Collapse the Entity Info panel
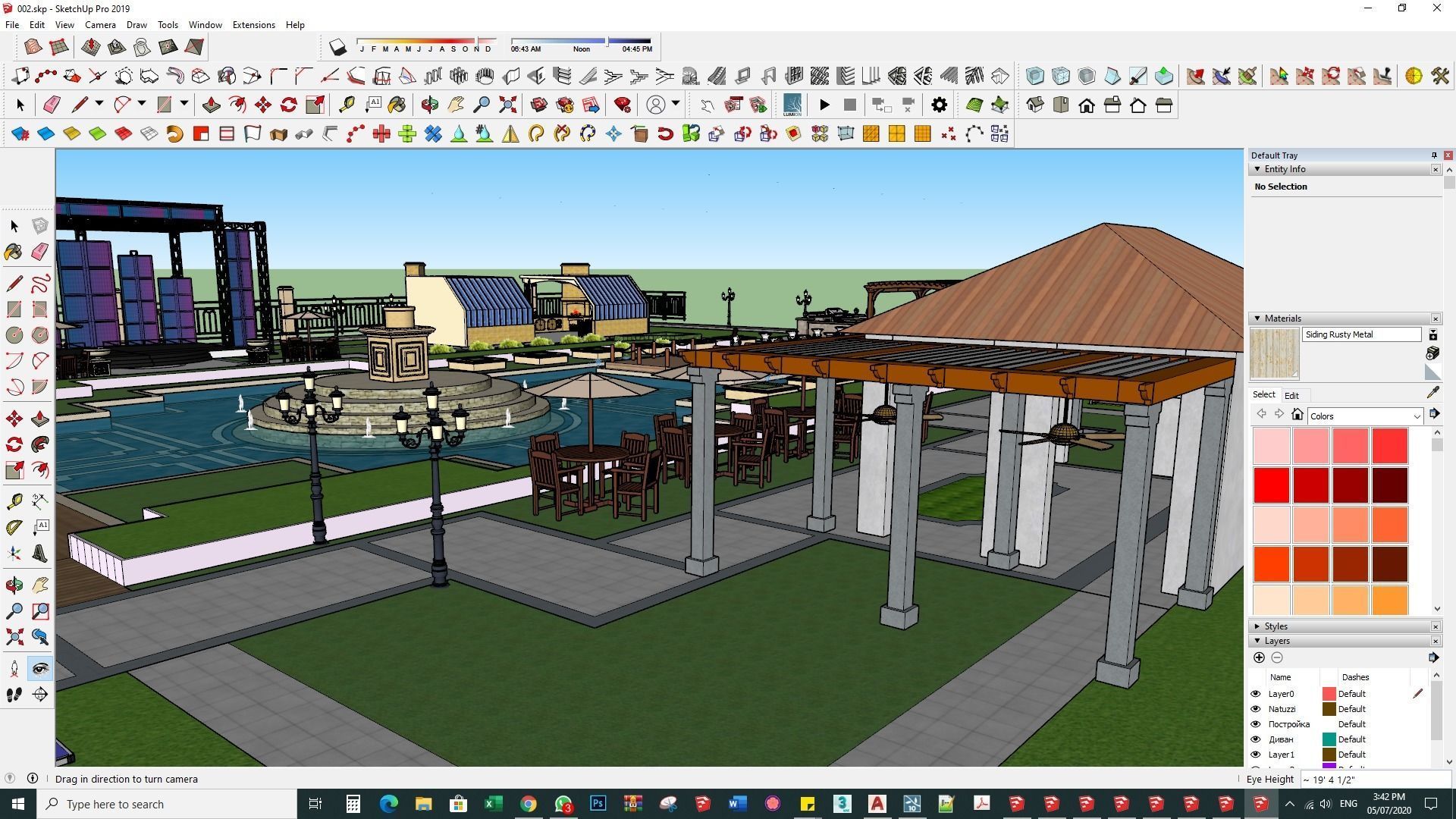This screenshot has height=819, width=1456. point(1257,169)
